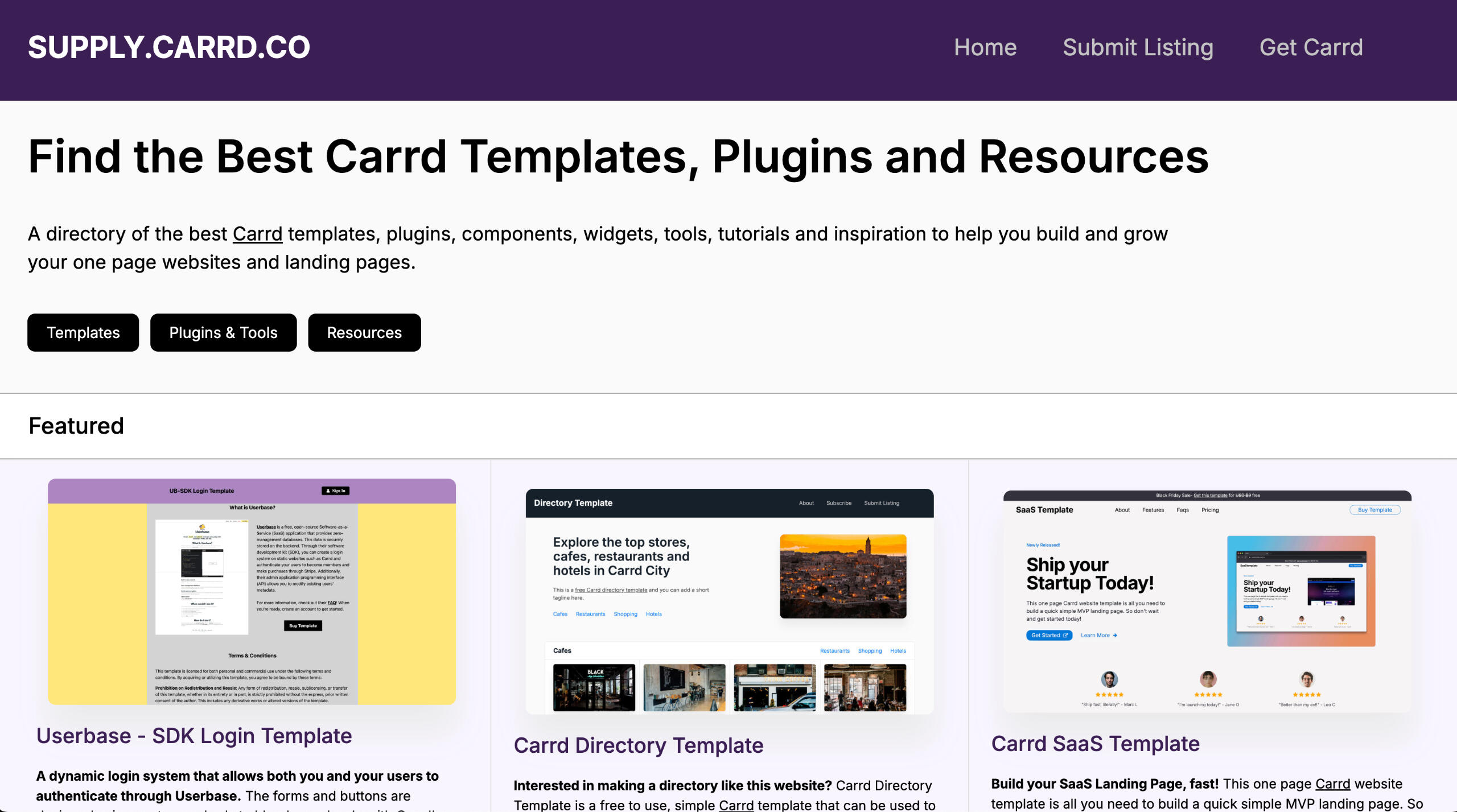This screenshot has height=812, width=1457.
Task: Click the Carrd link in Directory template description
Action: (736, 805)
